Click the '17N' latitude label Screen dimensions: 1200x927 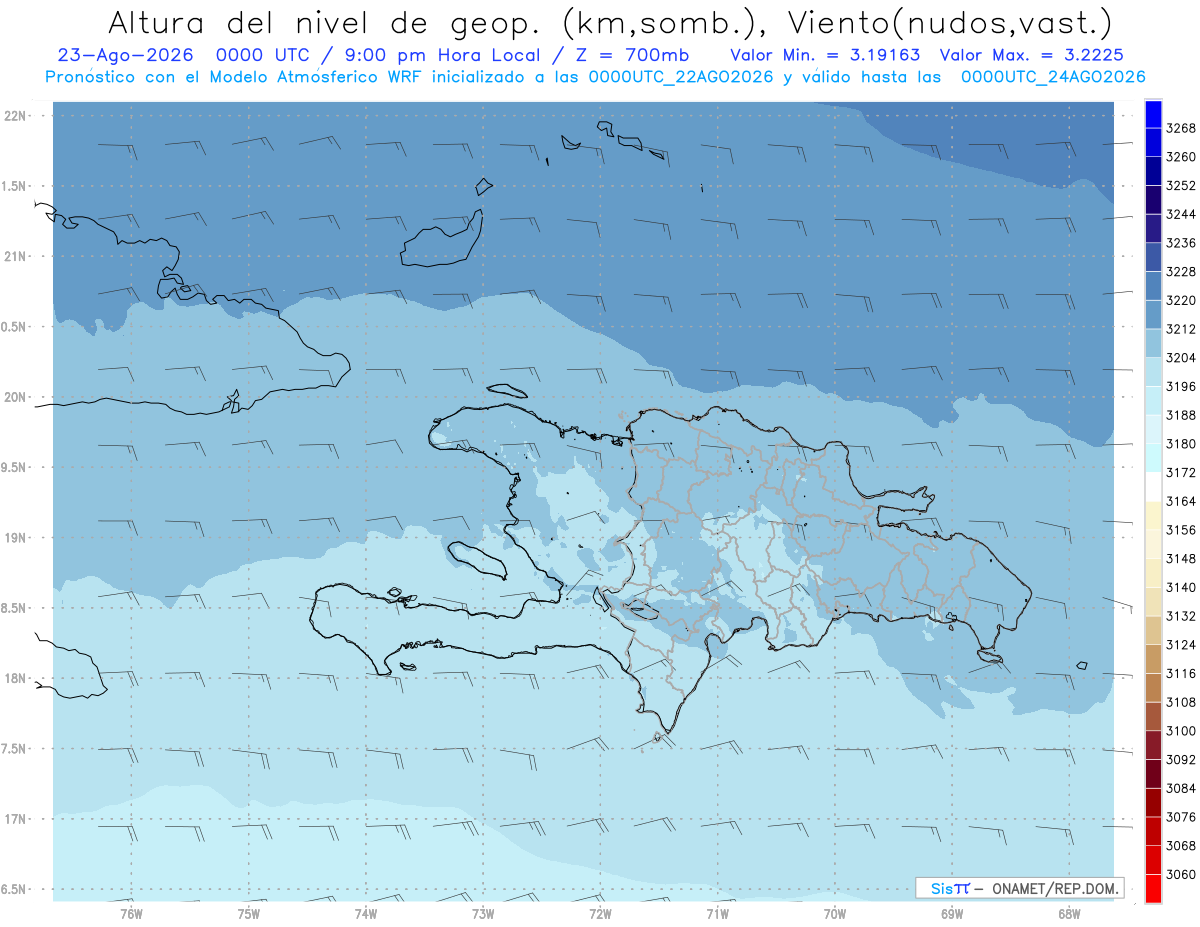[14, 819]
